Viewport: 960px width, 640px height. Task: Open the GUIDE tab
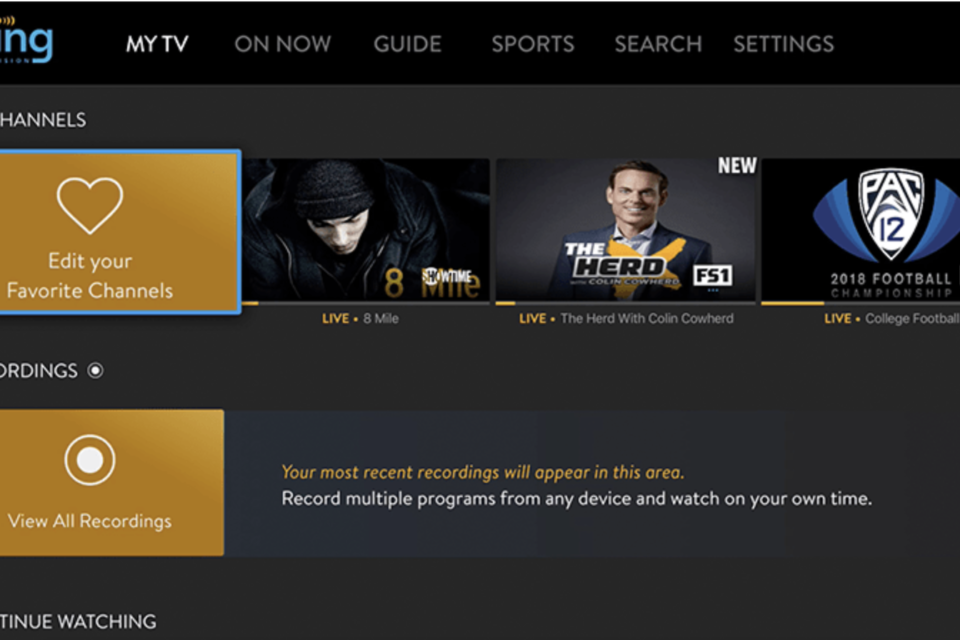coord(407,44)
